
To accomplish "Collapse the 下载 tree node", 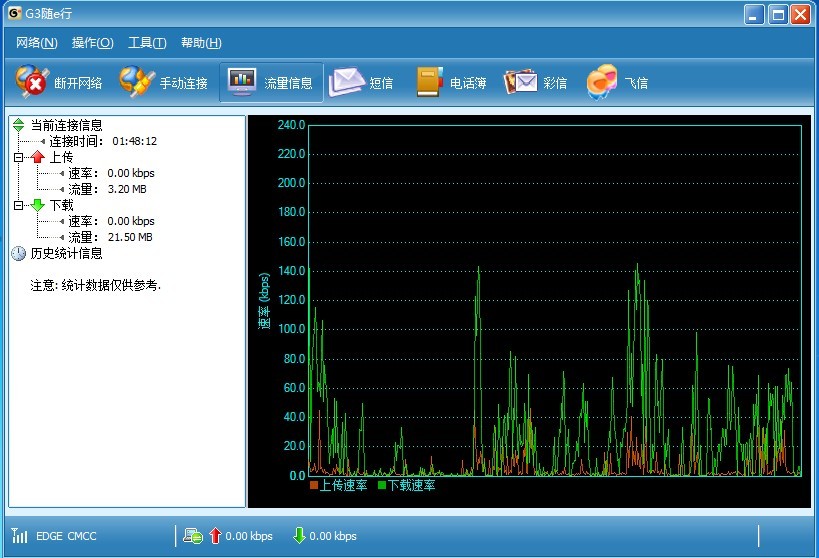I will (x=18, y=205).
